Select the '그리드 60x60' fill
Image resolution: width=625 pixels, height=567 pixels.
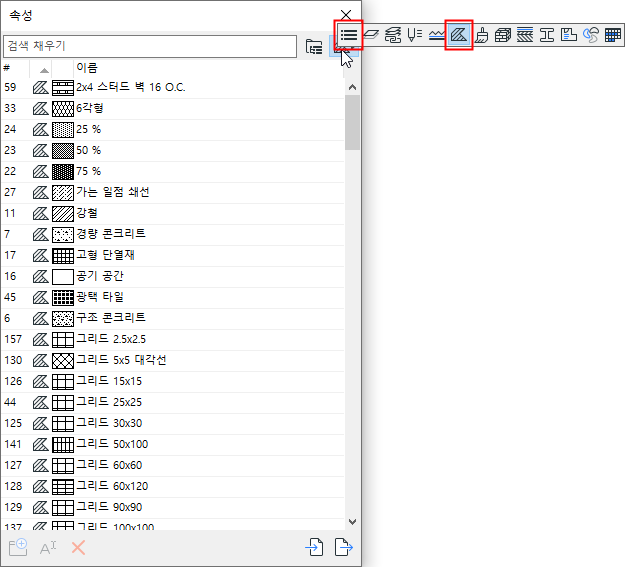click(x=173, y=465)
